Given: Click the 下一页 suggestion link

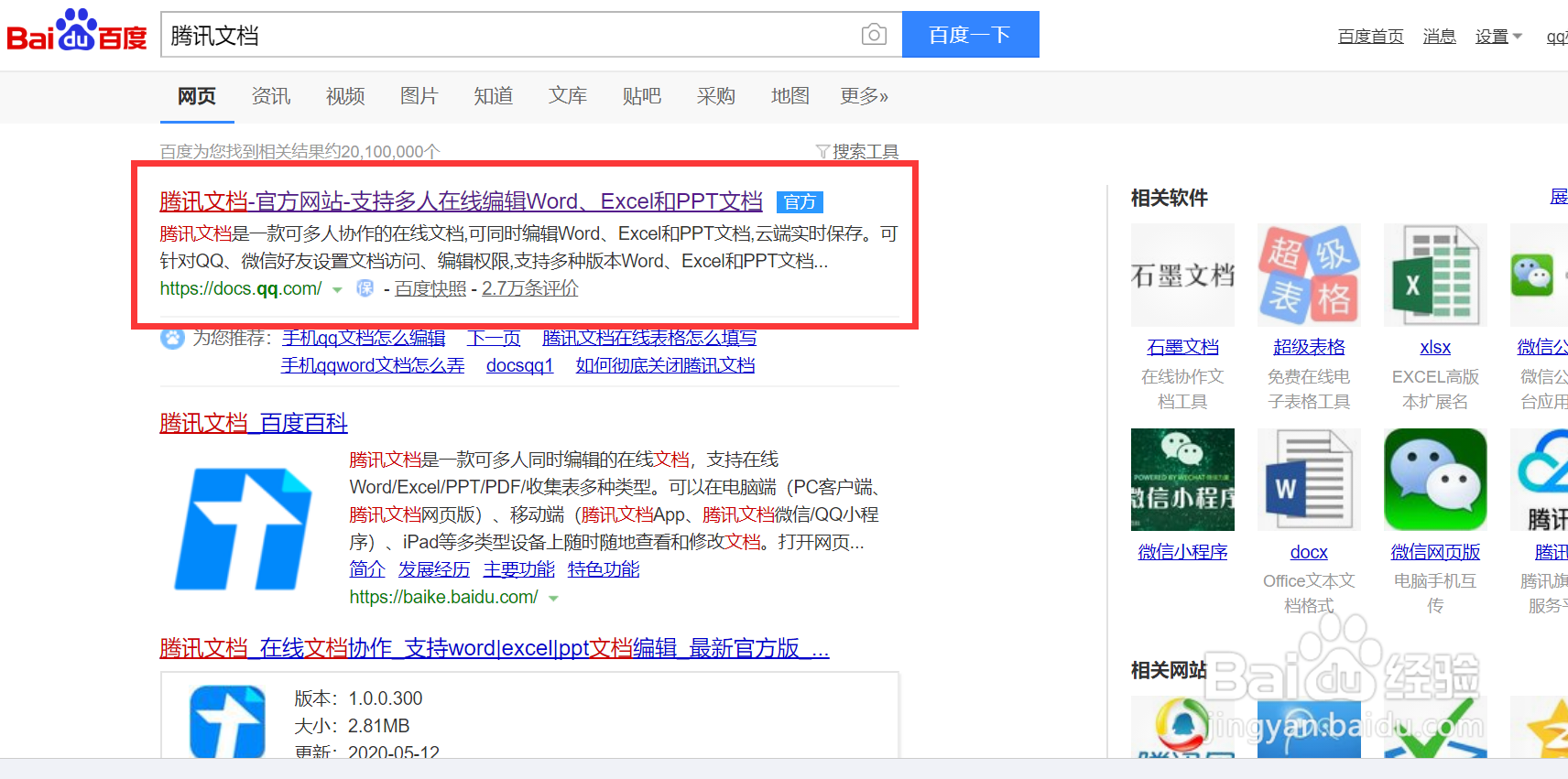Looking at the screenshot, I should tap(495, 338).
